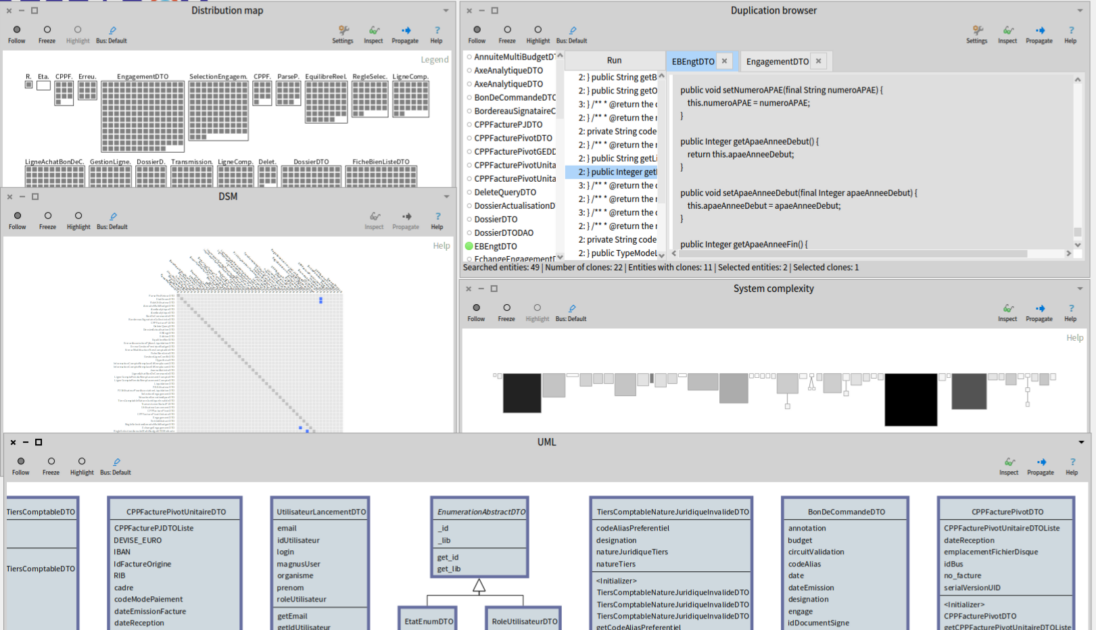The image size is (1096, 630).
Task: Click the Help link in the DSM canvas
Action: (441, 245)
